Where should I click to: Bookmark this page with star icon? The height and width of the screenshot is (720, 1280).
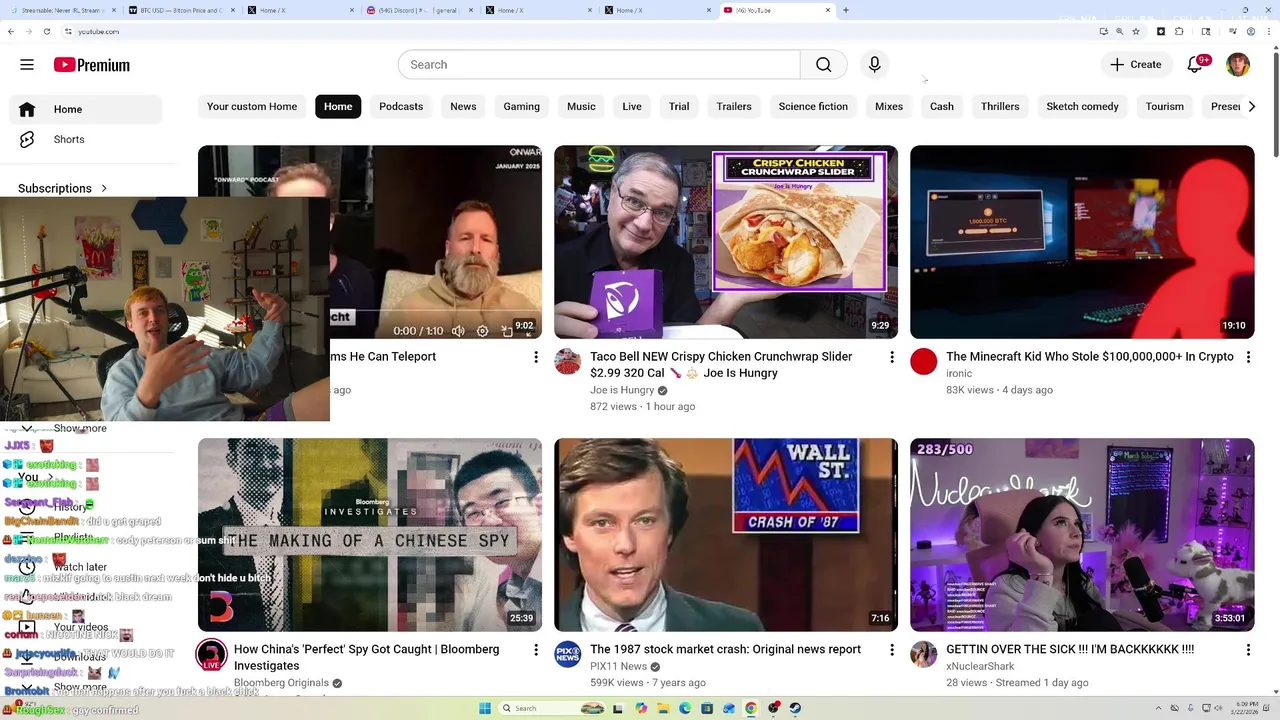pos(1136,31)
